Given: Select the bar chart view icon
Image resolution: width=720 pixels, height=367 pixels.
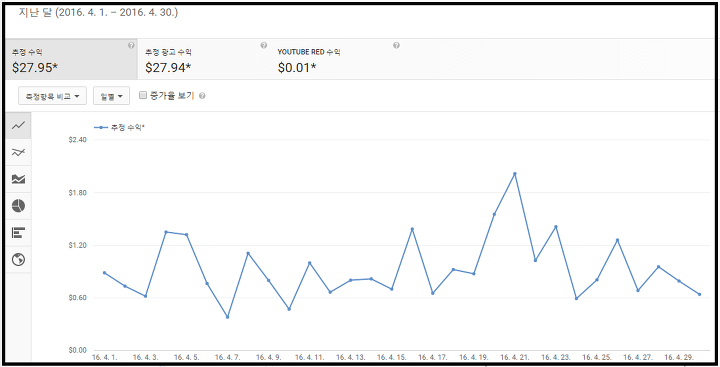Looking at the screenshot, I should tap(18, 233).
